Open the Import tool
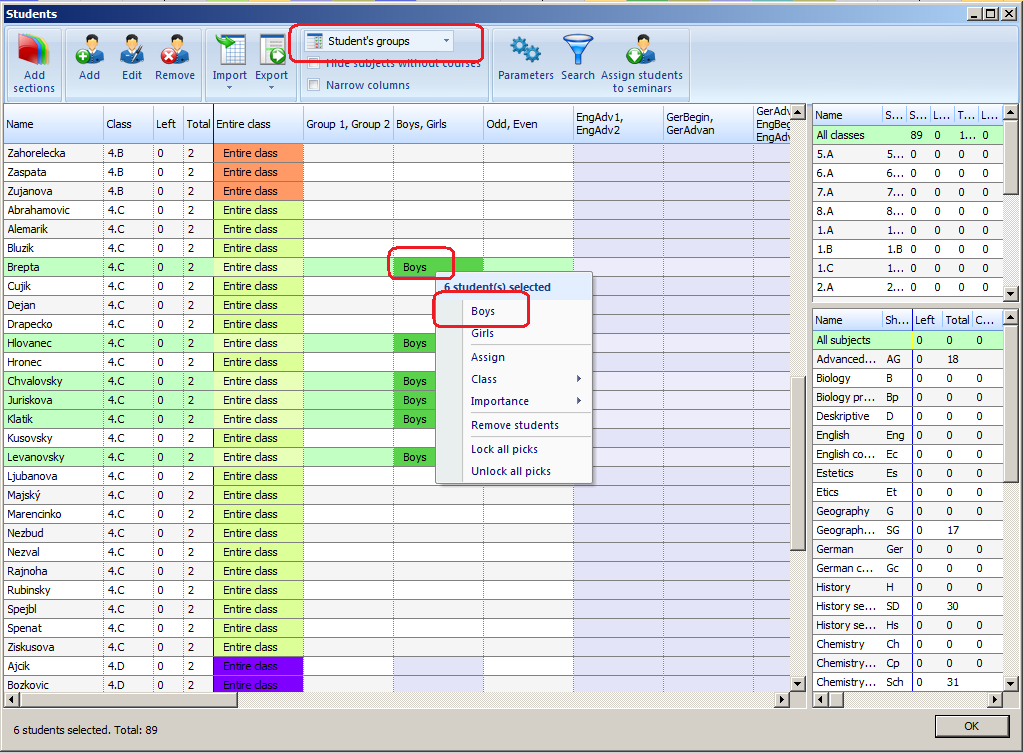 coord(230,50)
